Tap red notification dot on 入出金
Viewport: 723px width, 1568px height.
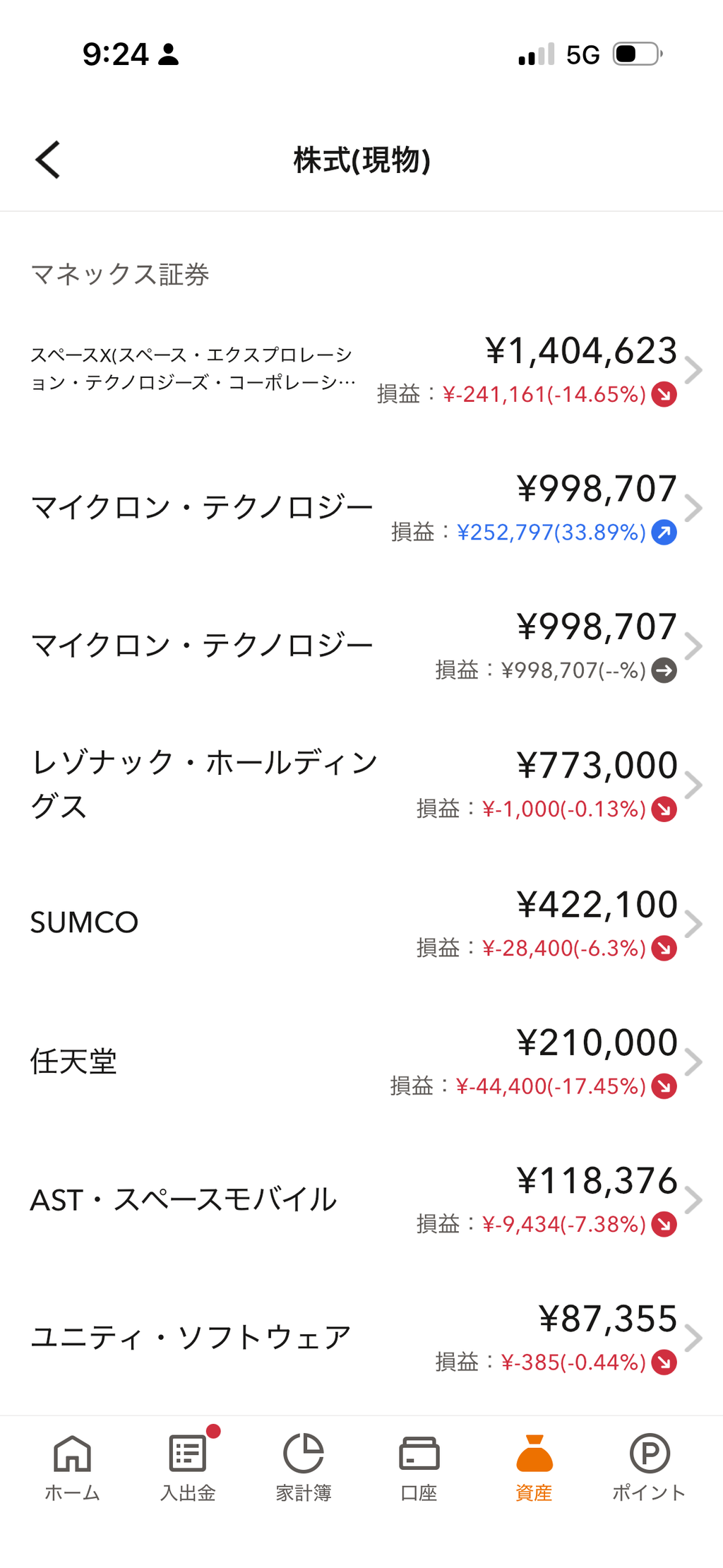coord(213,1432)
